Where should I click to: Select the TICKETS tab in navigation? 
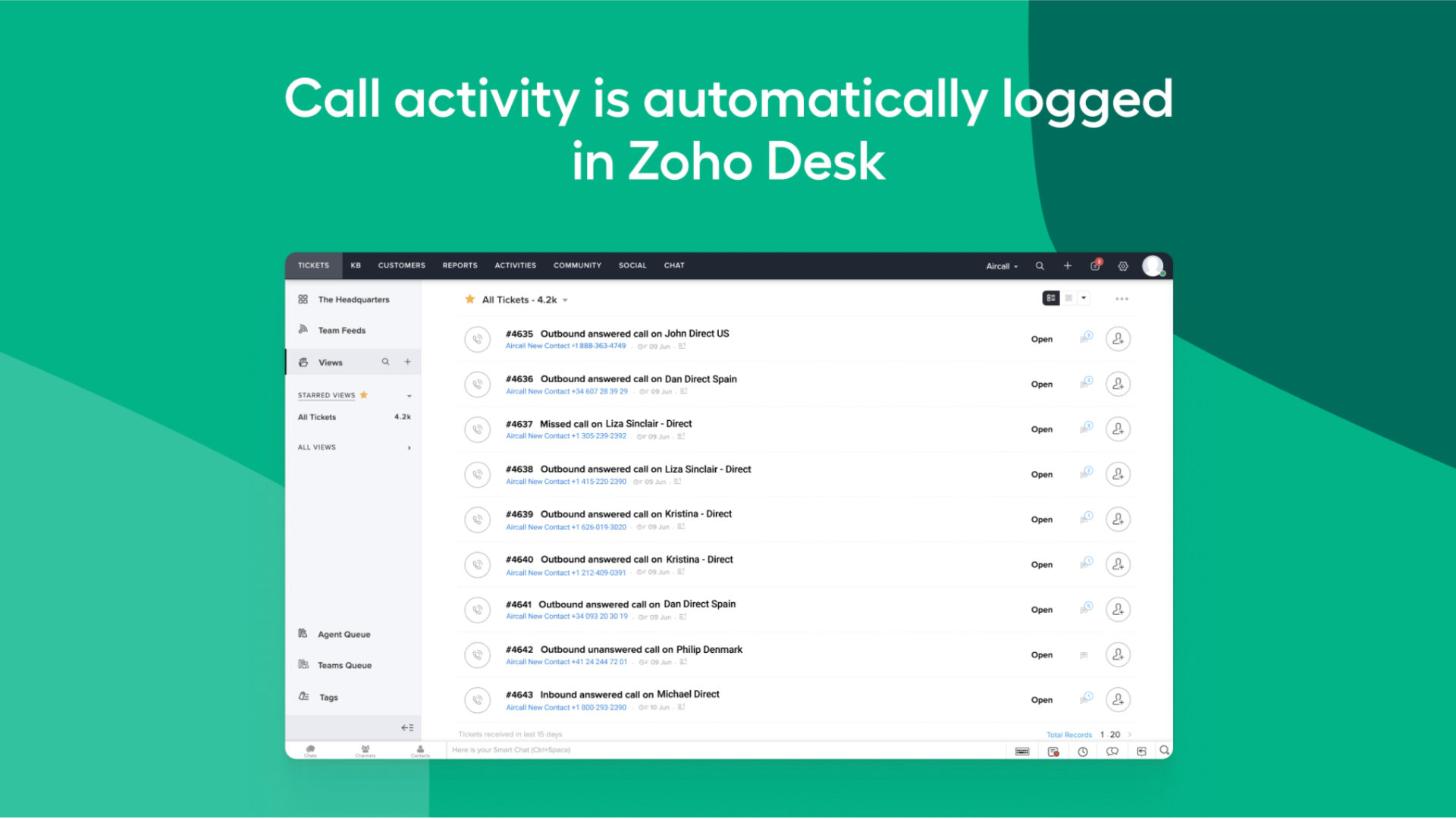(312, 266)
